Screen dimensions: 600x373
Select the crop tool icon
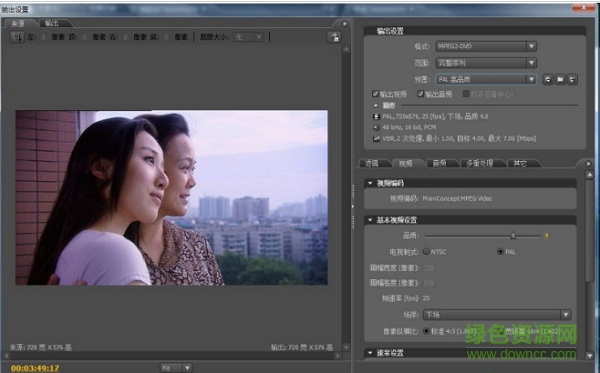pos(17,37)
